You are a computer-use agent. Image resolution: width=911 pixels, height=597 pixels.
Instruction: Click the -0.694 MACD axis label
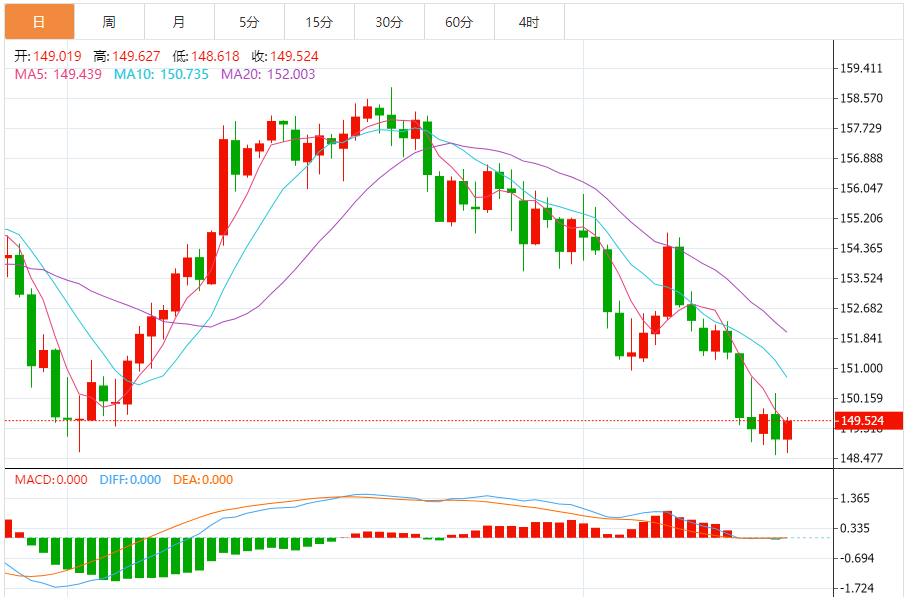857,559
